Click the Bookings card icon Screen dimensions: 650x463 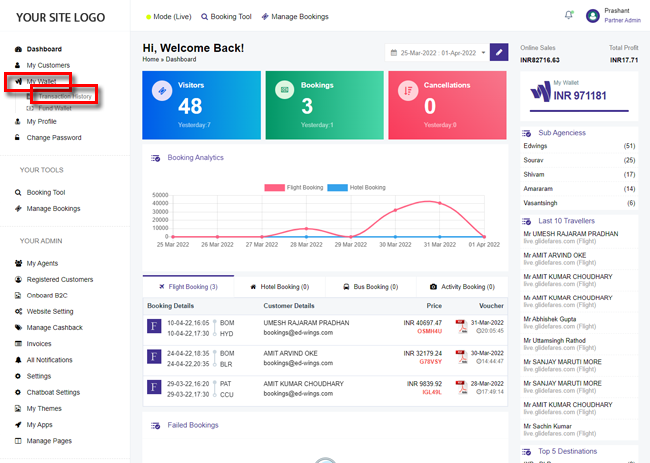point(284,91)
